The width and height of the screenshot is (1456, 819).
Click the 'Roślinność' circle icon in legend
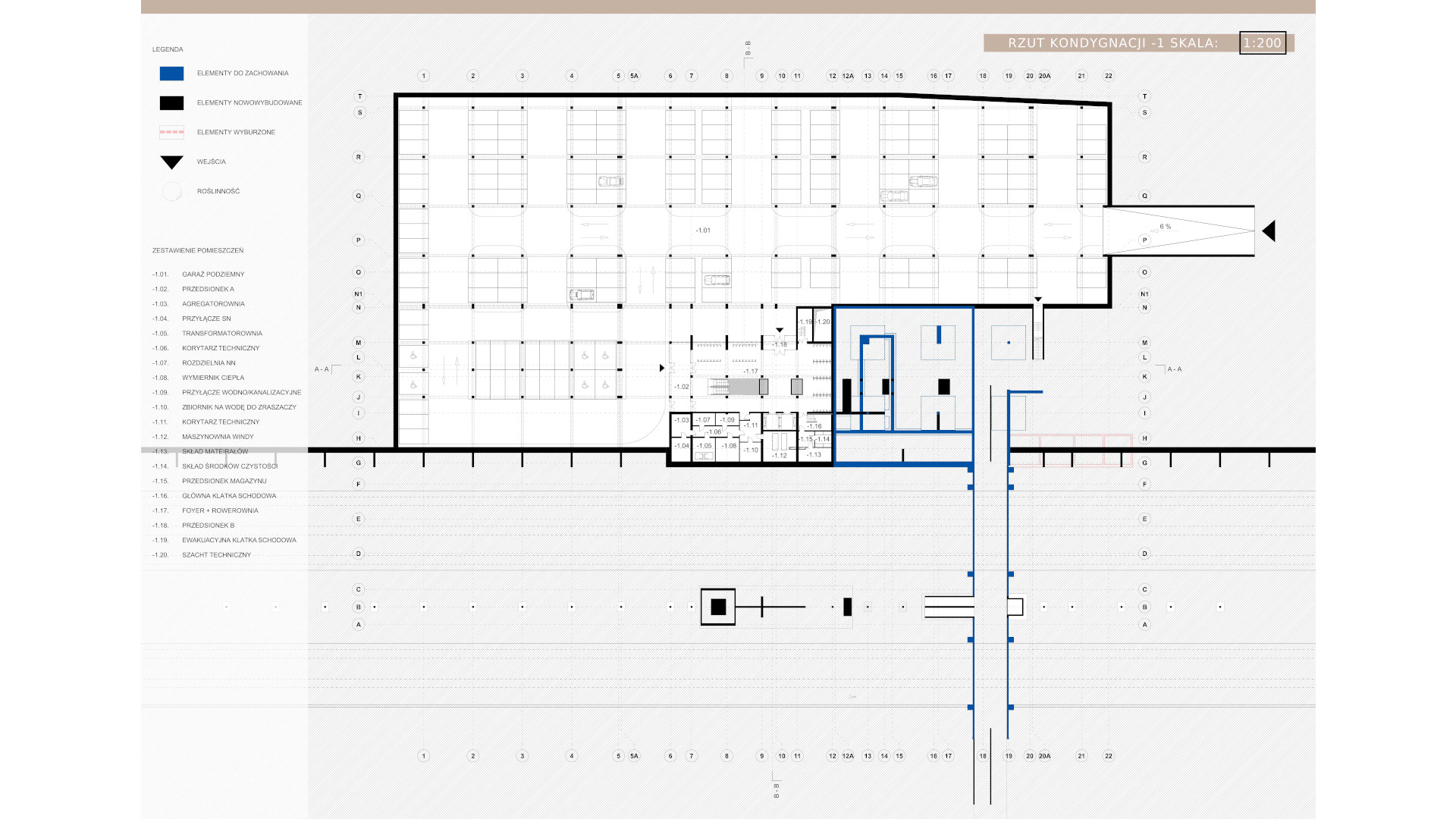click(x=171, y=192)
